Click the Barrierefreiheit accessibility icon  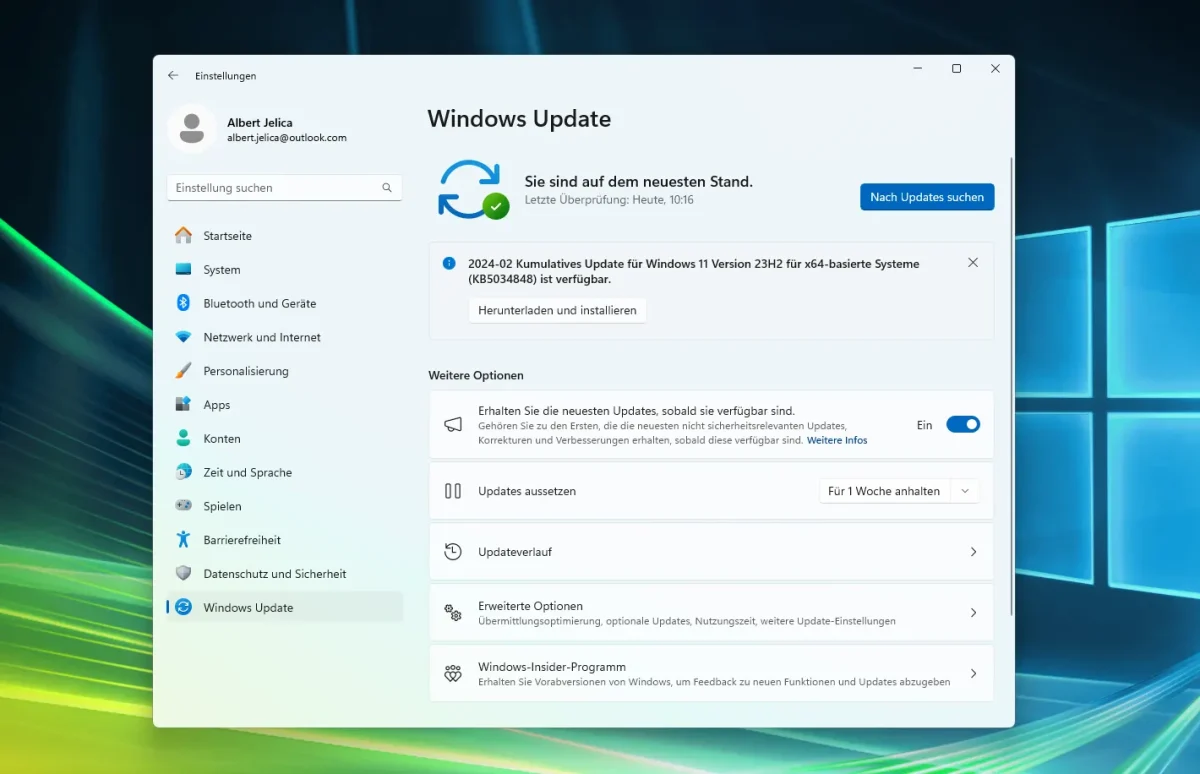pos(183,540)
